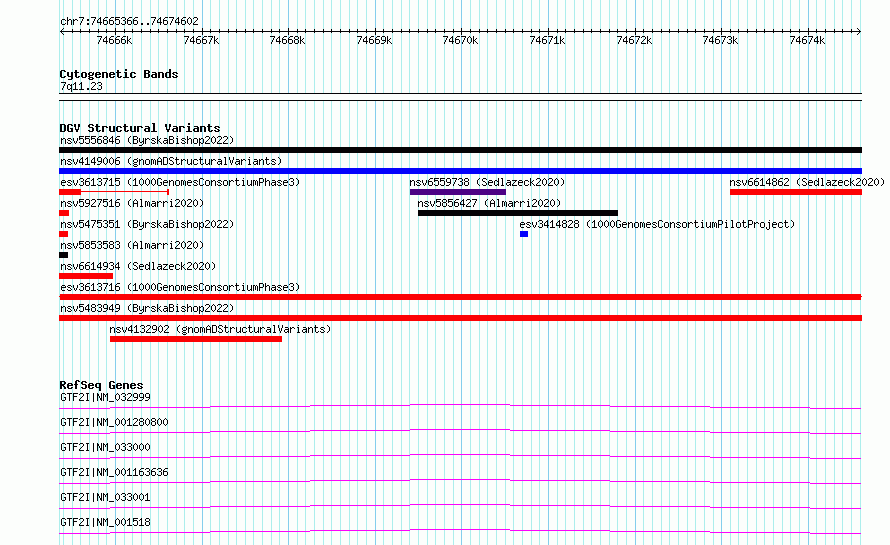890x545 pixels.
Task: Click nsv5556846 (ByrskaBishop2022) label
Action: point(147,140)
